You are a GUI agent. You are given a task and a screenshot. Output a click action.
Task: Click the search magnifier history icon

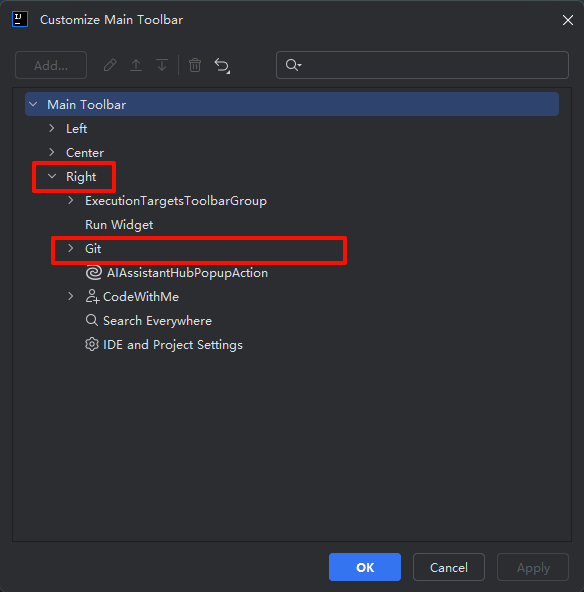pyautogui.click(x=293, y=65)
